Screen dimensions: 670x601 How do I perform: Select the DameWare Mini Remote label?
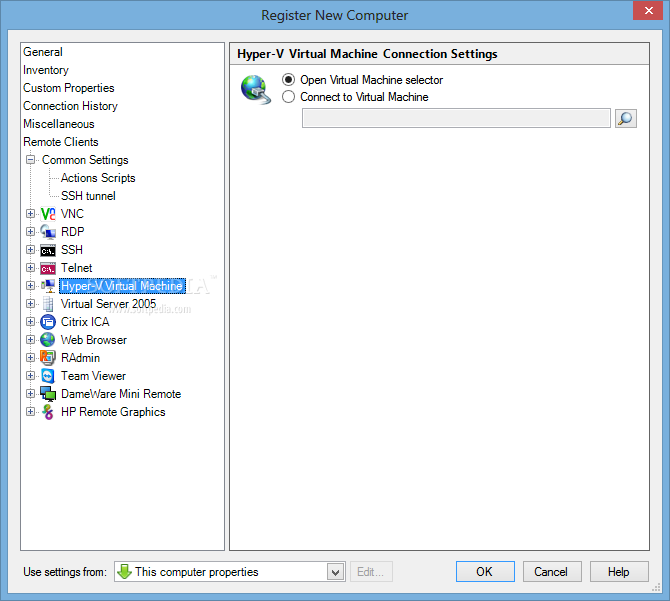click(121, 394)
